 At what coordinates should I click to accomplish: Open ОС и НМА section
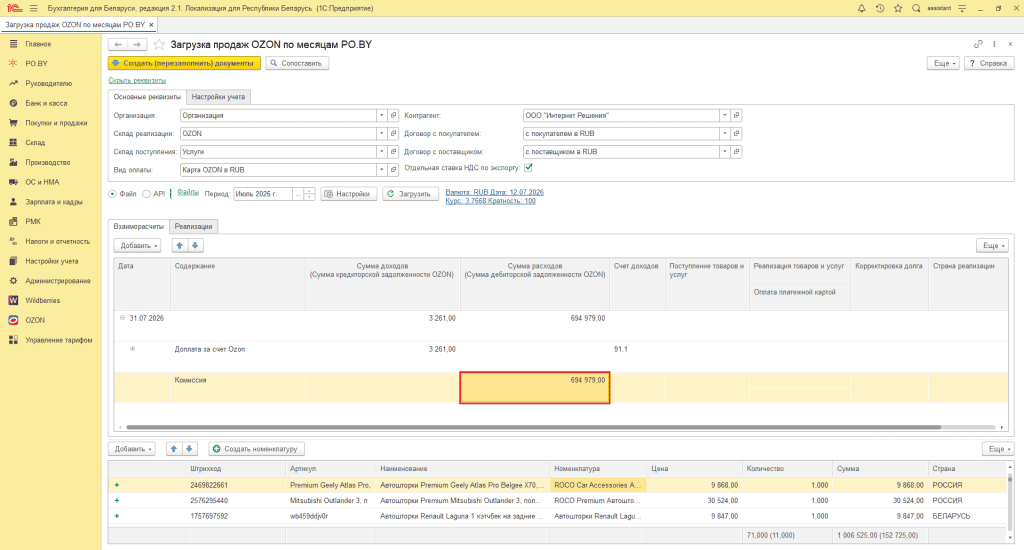42,182
